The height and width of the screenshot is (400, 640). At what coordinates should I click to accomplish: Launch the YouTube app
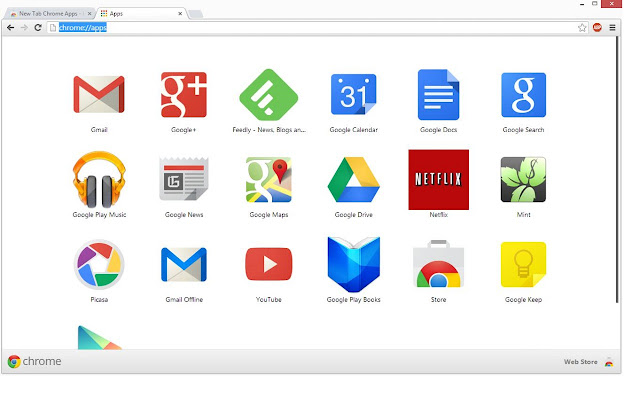coord(269,265)
